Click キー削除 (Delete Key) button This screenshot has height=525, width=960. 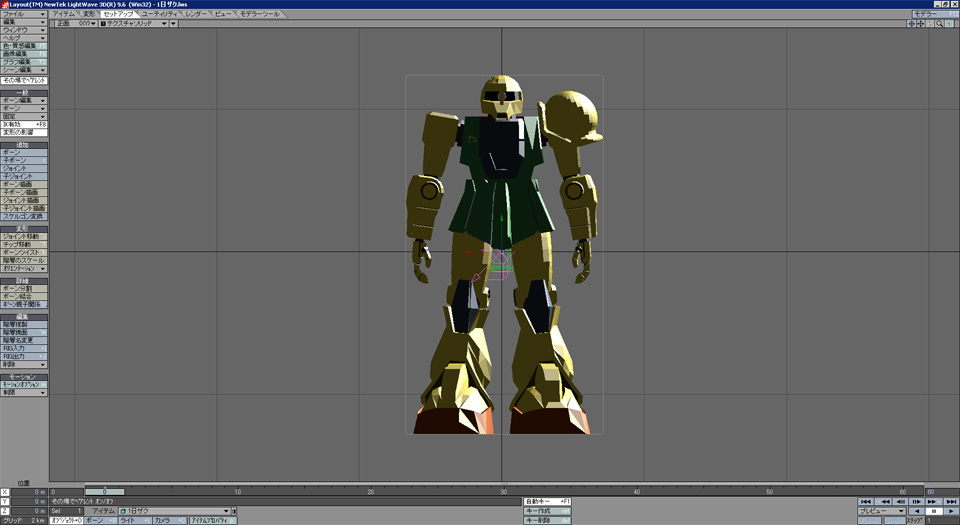pos(547,521)
